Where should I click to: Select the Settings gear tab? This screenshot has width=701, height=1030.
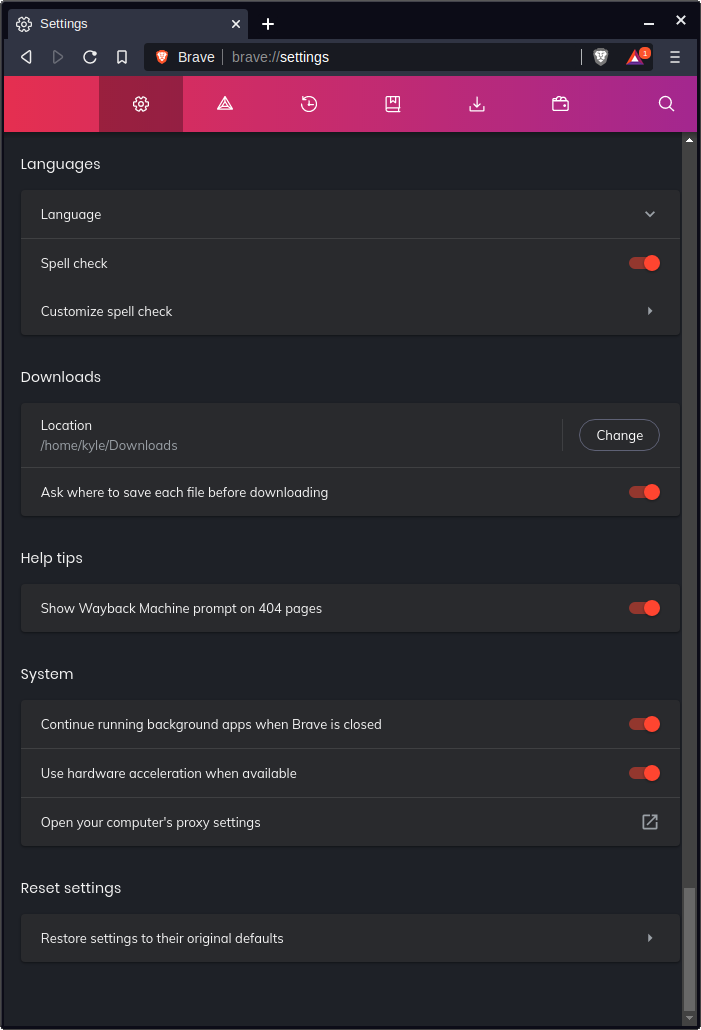tap(141, 103)
